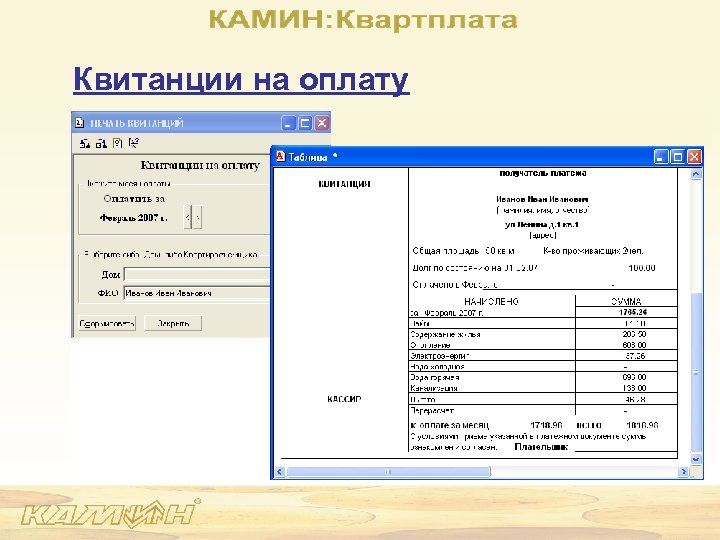Activate the context help cursor icon

click(x=134, y=143)
